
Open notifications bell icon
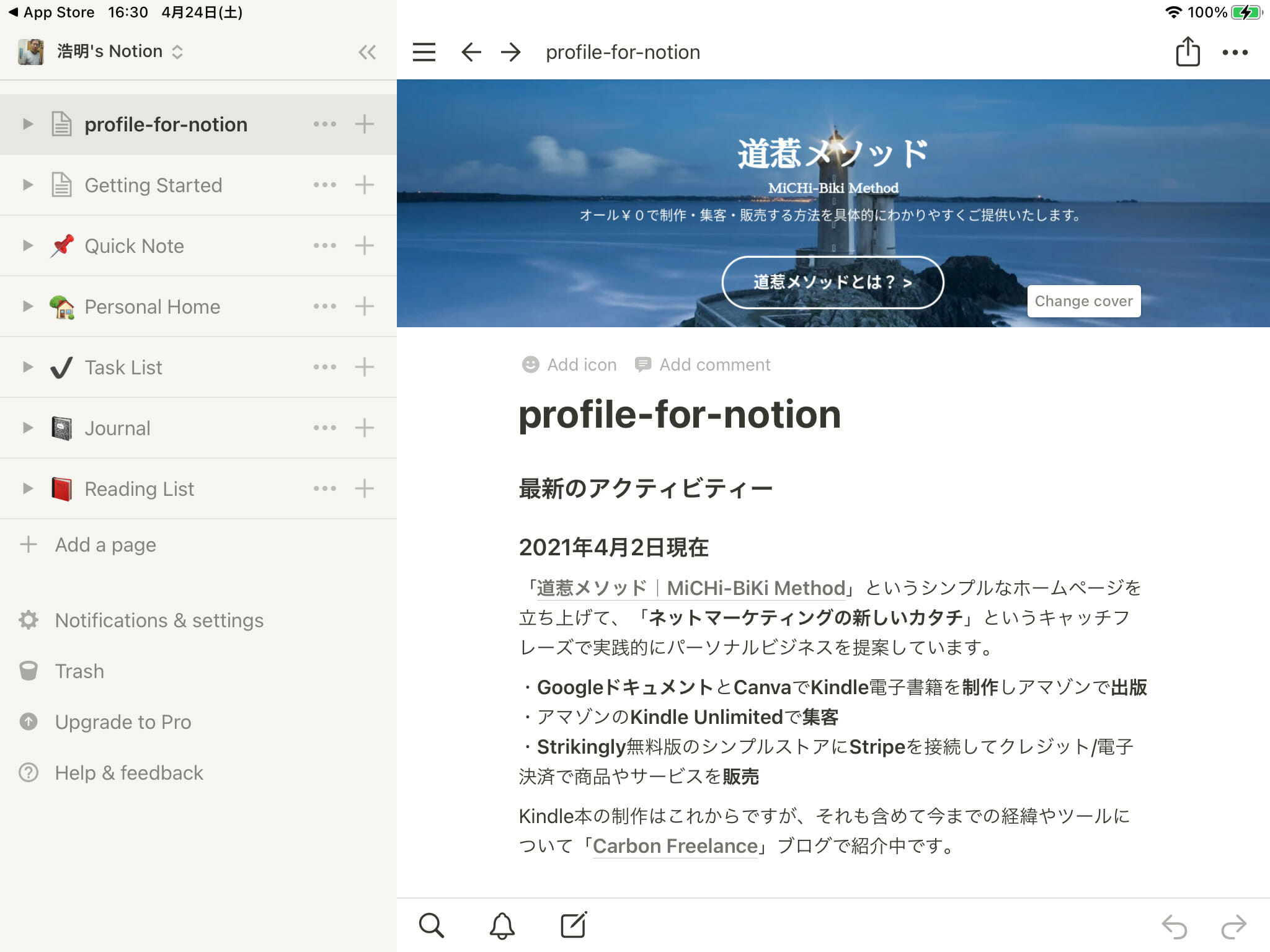click(502, 925)
